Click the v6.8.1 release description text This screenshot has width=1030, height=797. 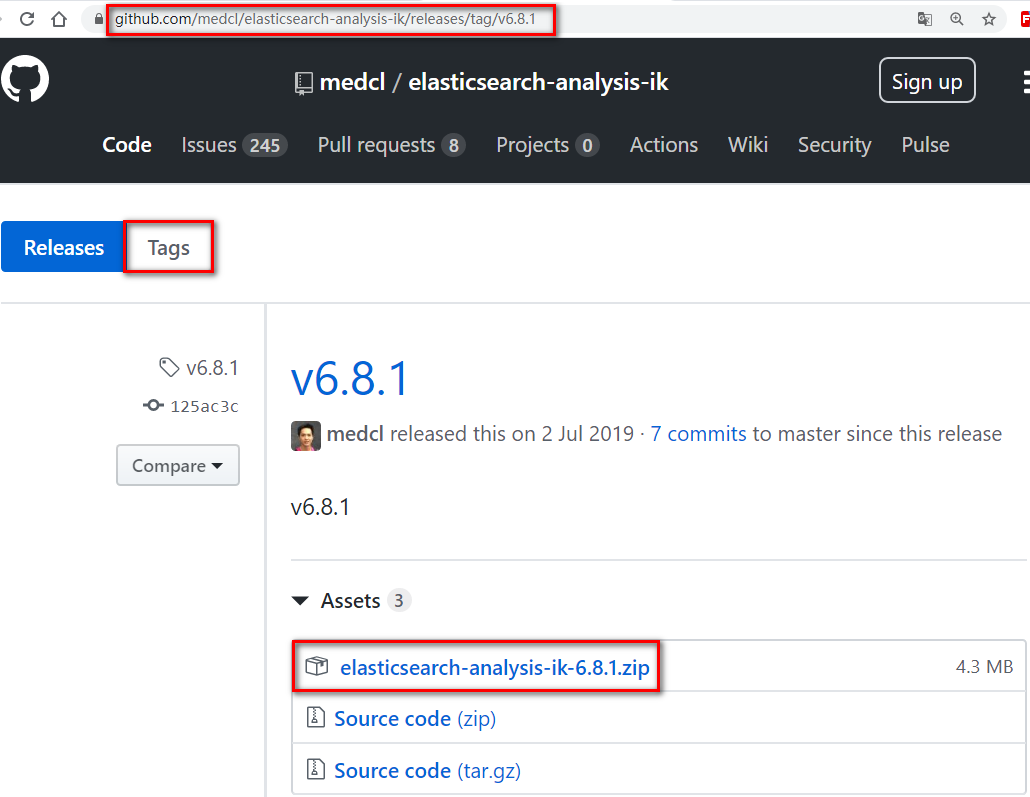(320, 507)
